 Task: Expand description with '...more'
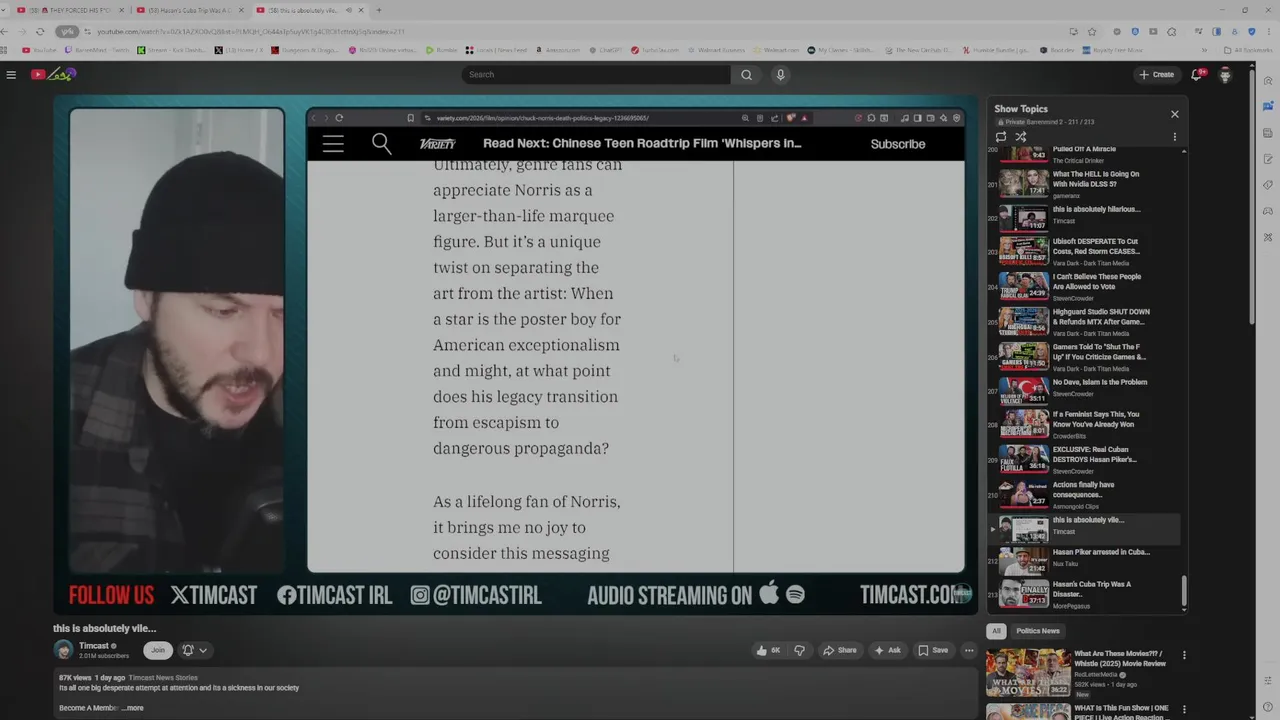click(x=132, y=708)
